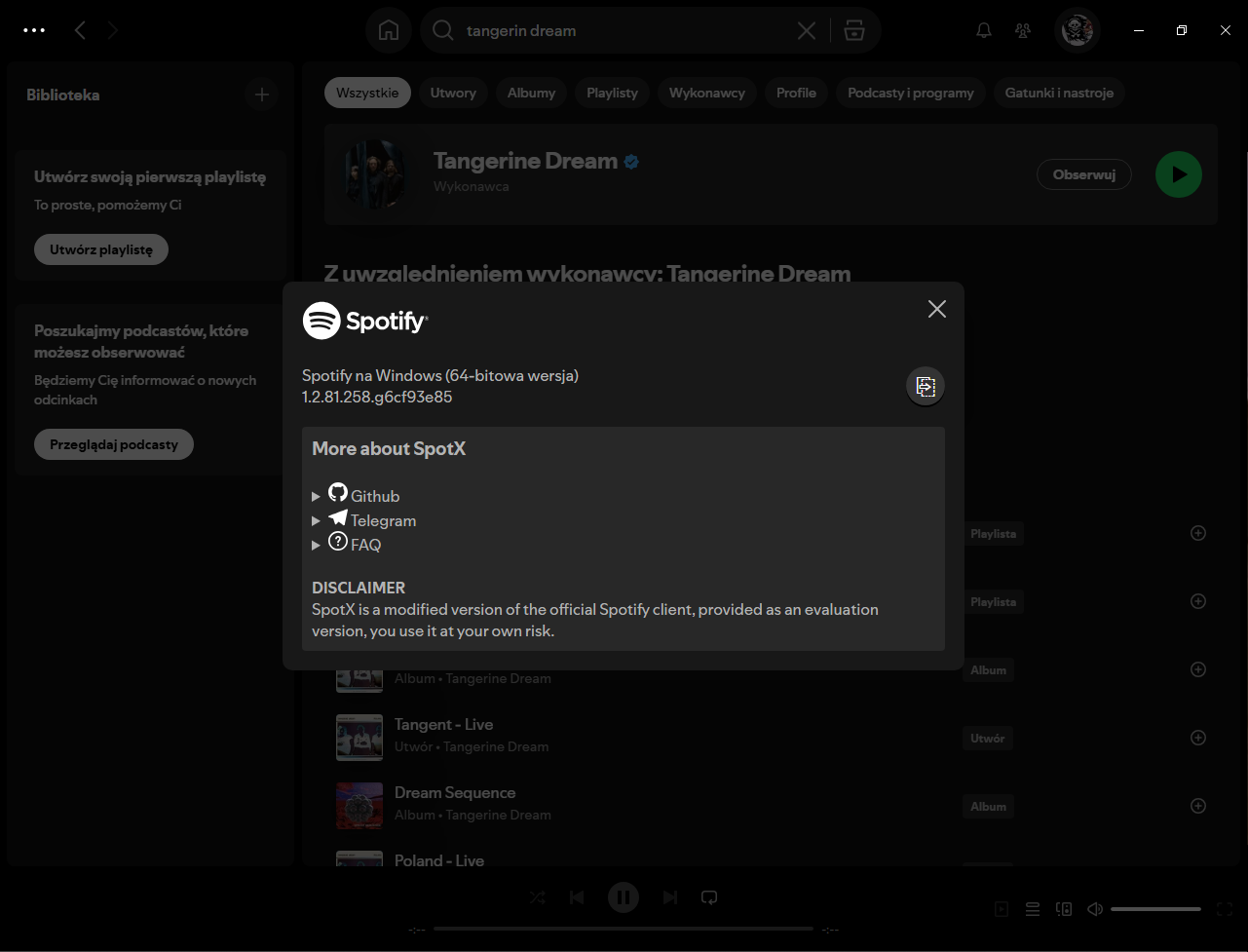Show only Playlisty results

pos(612,93)
